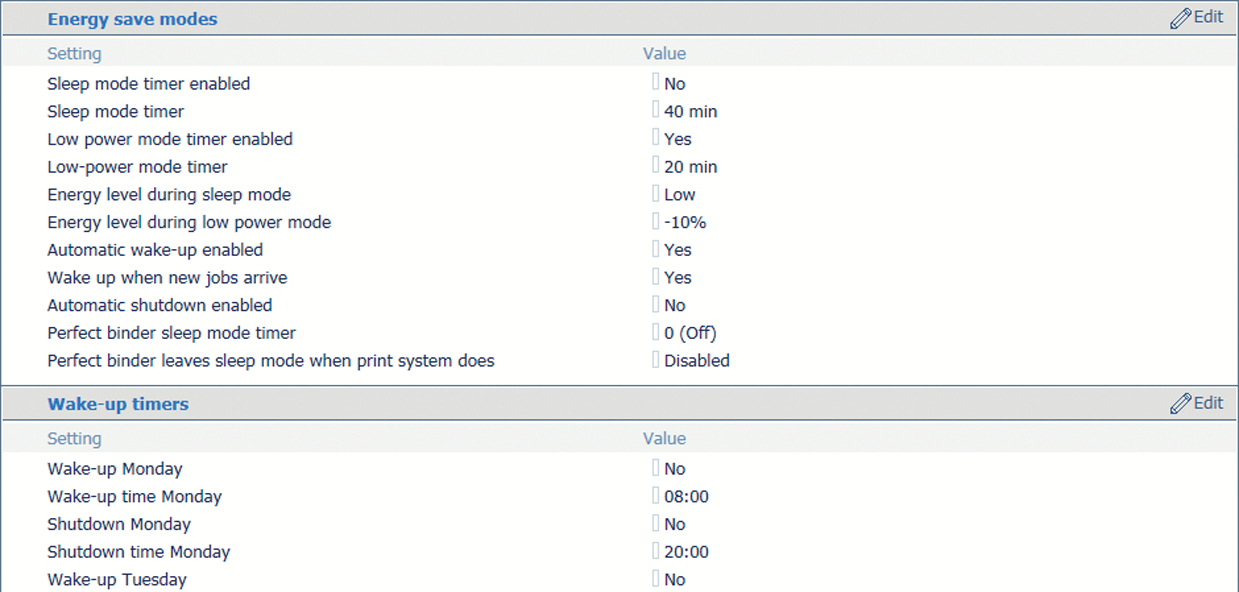Image resolution: width=1239 pixels, height=592 pixels.
Task: Click the 20 min low-power mode timer value
Action: coord(690,167)
